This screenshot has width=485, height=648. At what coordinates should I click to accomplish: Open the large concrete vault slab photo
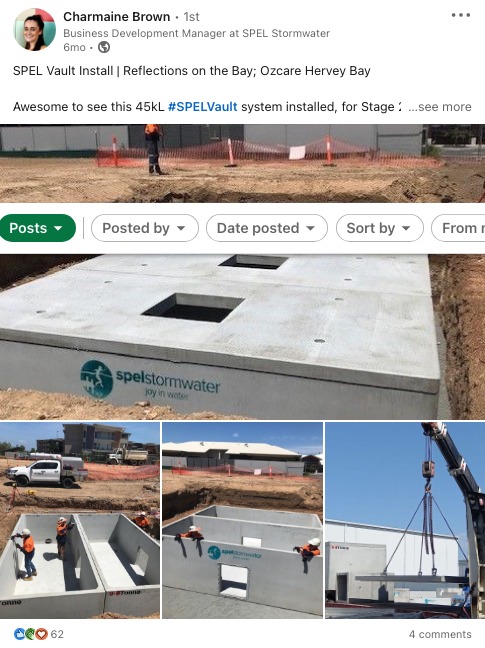(x=242, y=337)
